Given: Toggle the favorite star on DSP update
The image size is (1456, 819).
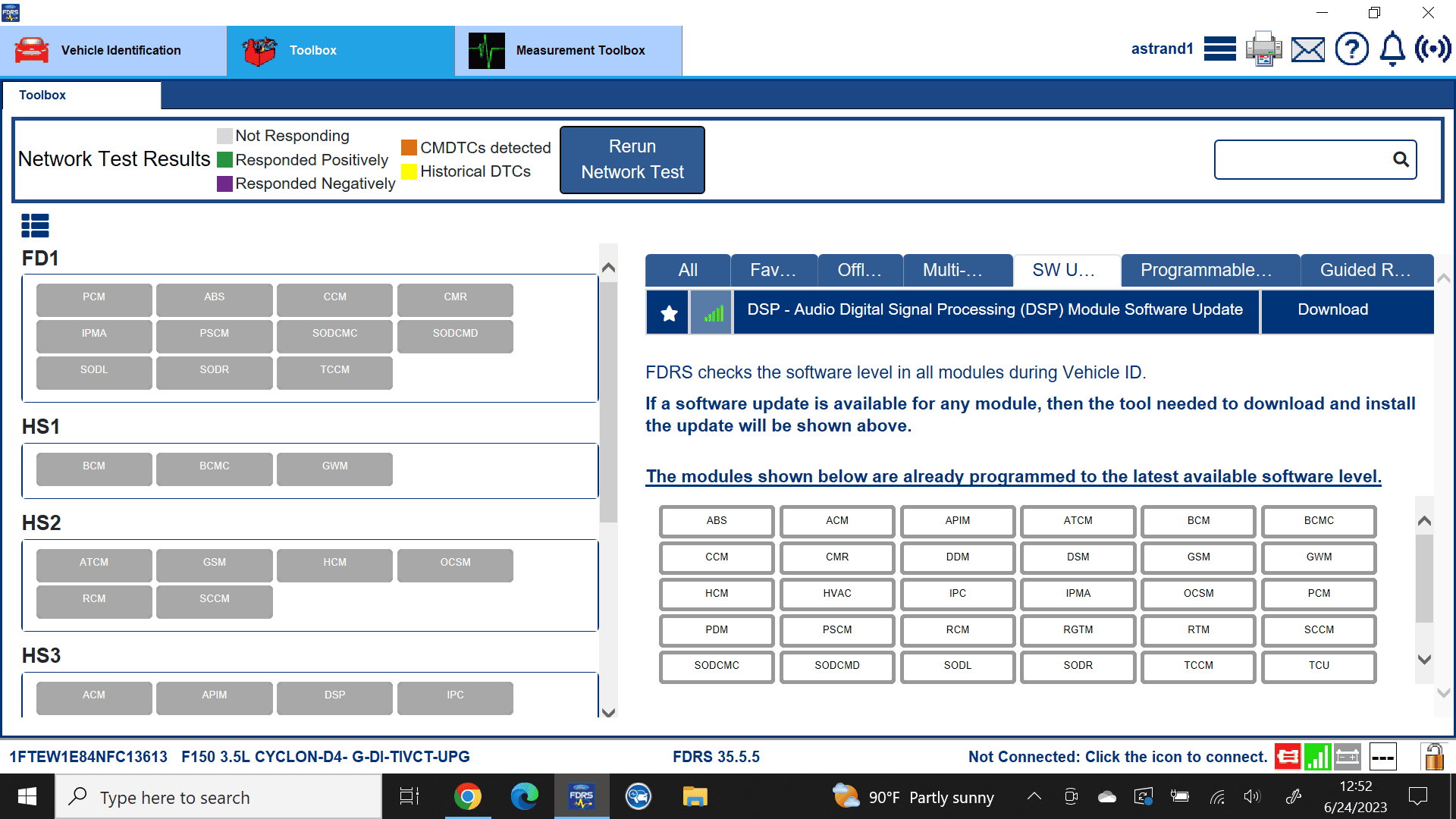Looking at the screenshot, I should click(x=667, y=311).
